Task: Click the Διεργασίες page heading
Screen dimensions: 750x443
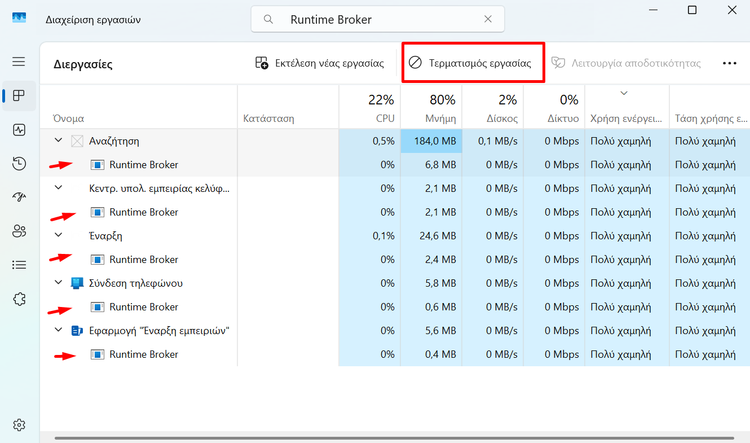Action: 83,64
